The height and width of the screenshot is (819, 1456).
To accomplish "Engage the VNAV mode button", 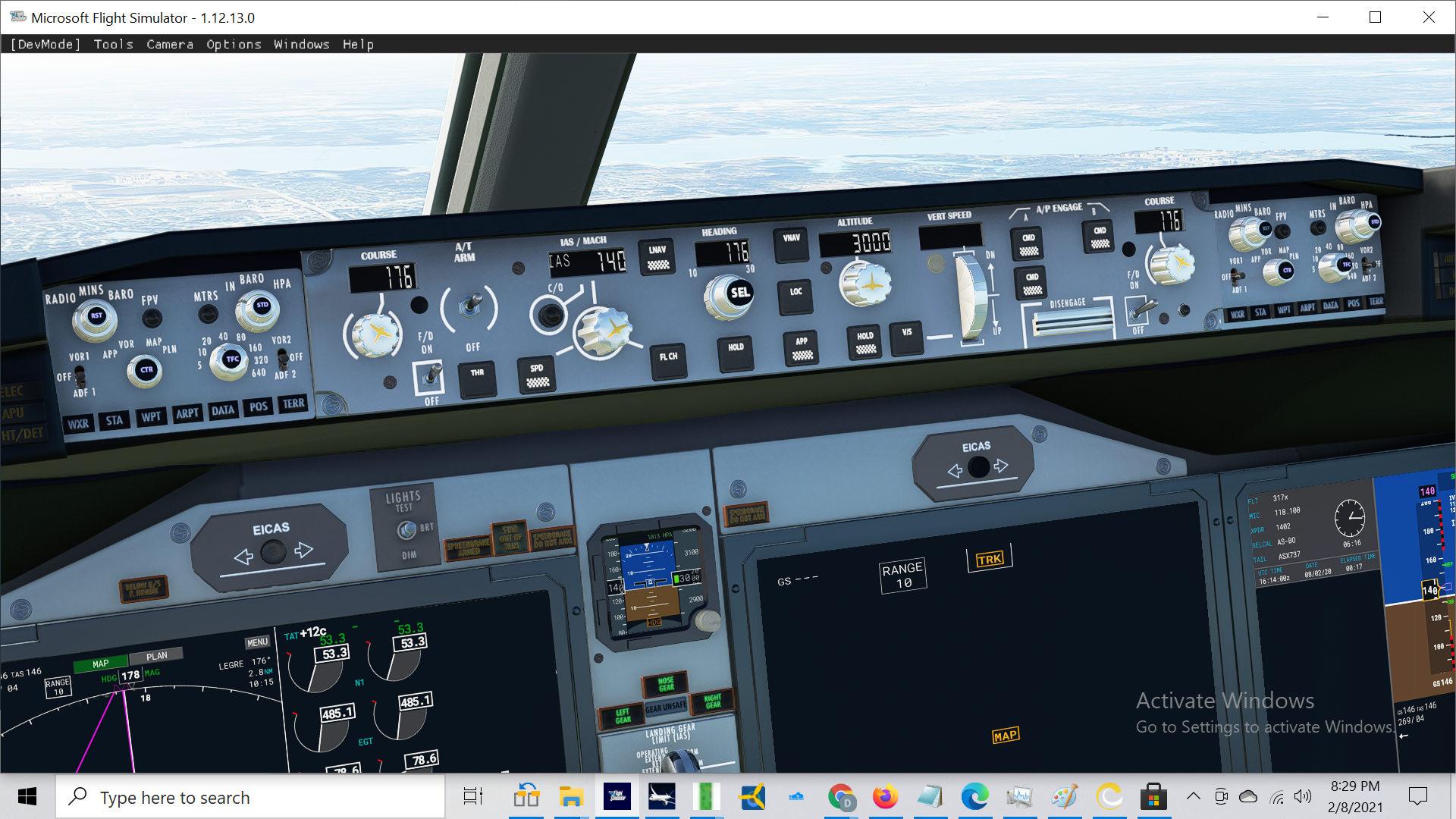I will (x=791, y=244).
